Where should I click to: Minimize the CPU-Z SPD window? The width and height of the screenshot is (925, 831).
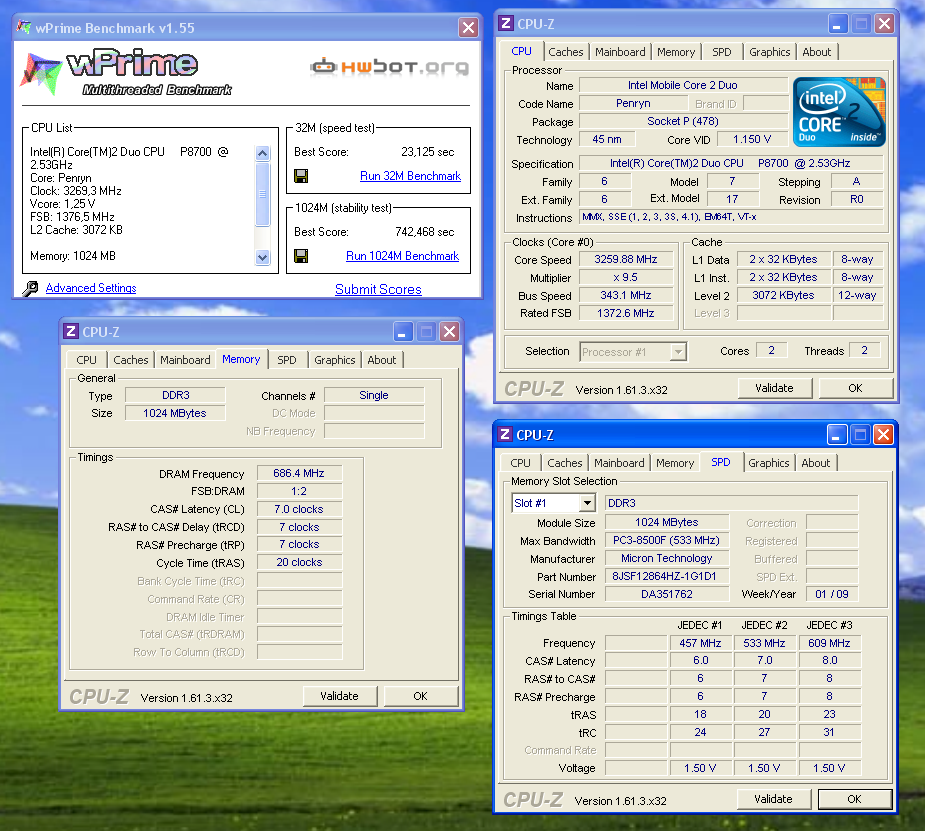tap(837, 435)
